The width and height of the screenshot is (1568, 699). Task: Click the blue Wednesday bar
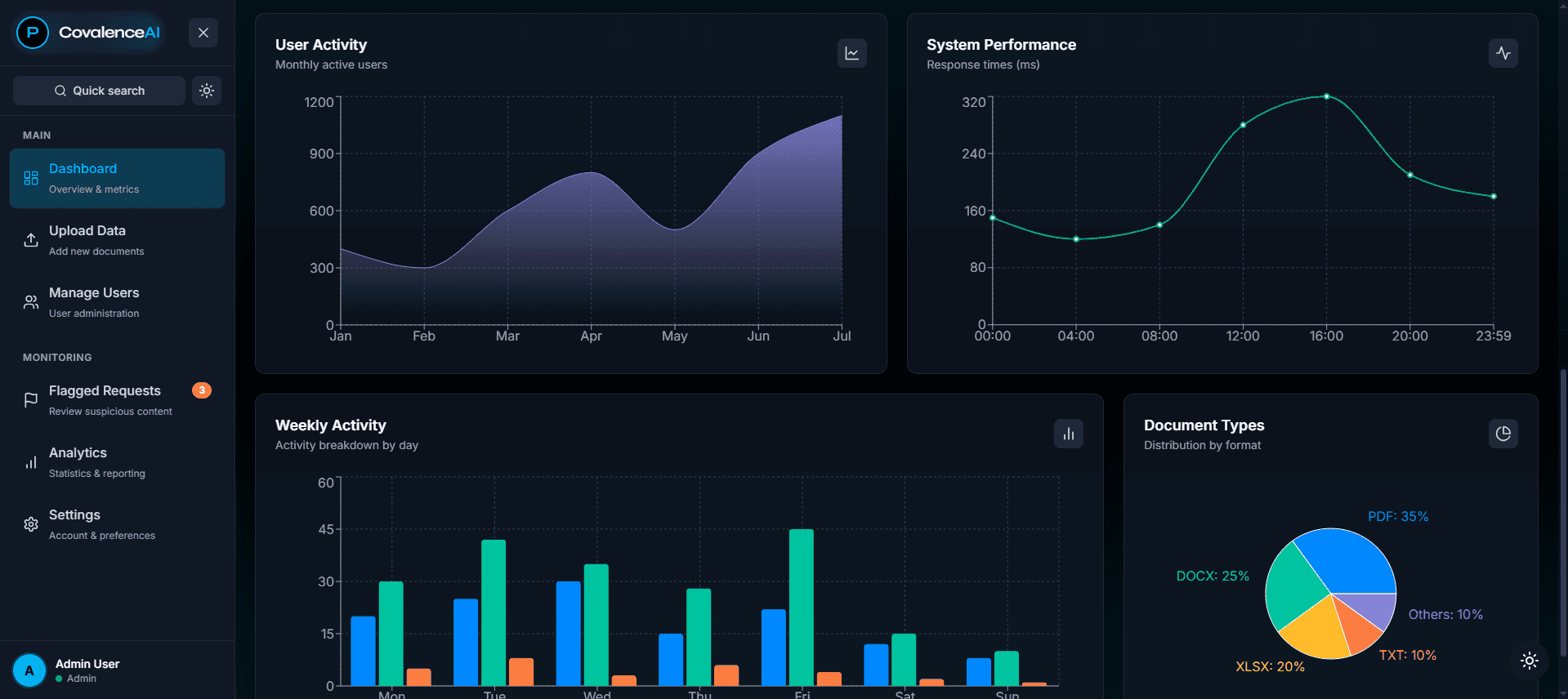coord(569,634)
